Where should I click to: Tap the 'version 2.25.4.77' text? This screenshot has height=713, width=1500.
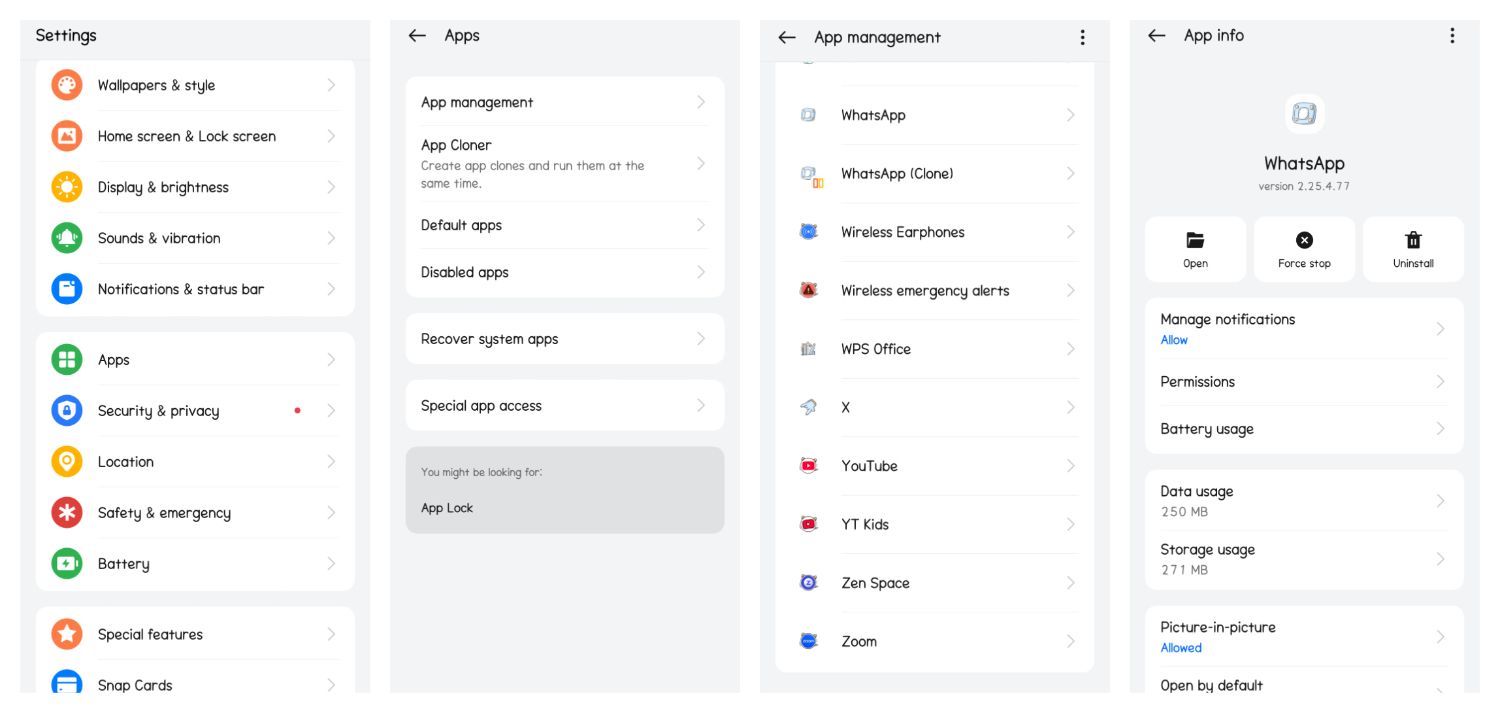pos(1304,186)
